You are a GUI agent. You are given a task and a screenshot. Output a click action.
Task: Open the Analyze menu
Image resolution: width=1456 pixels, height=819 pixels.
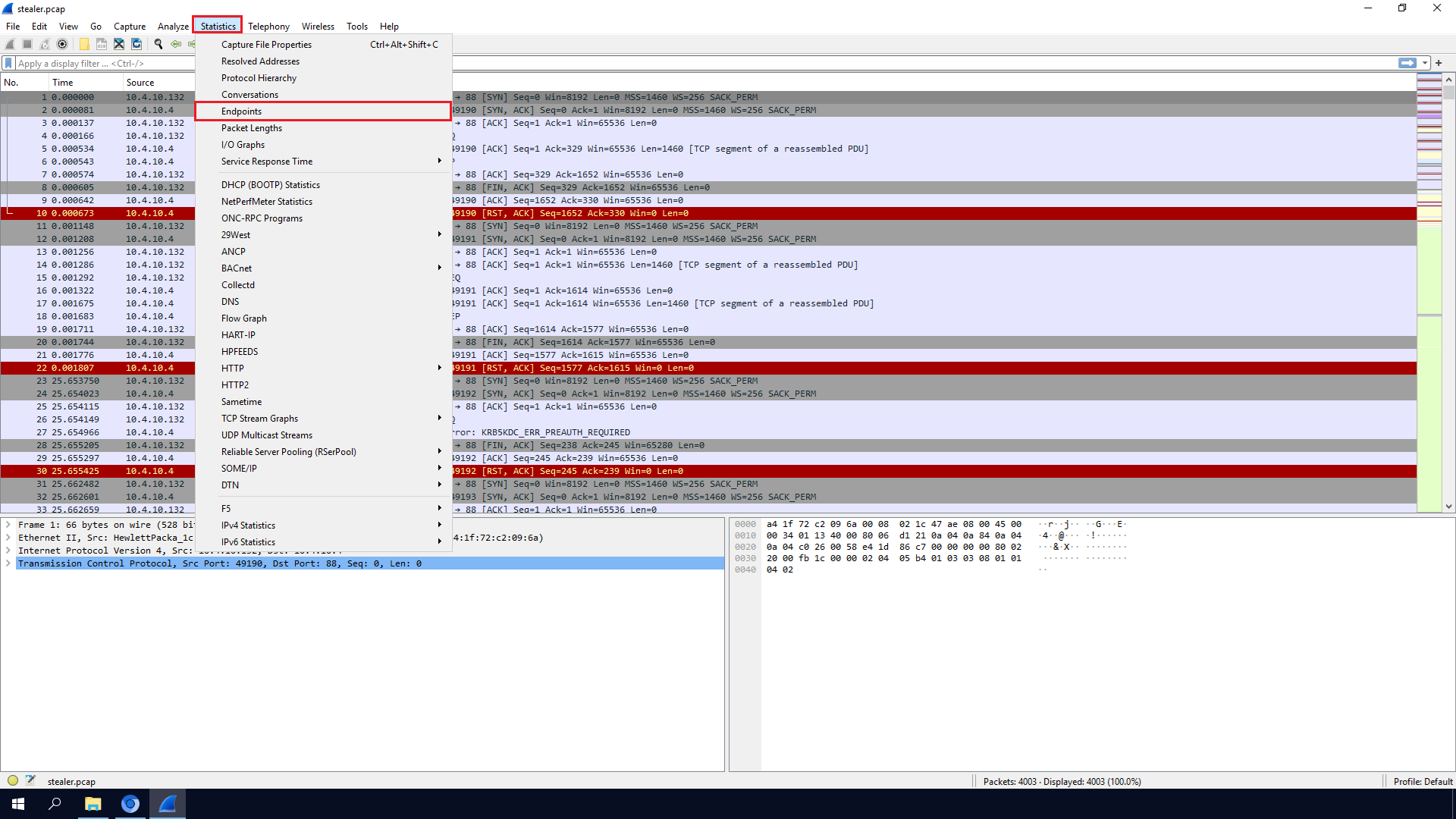(x=173, y=26)
